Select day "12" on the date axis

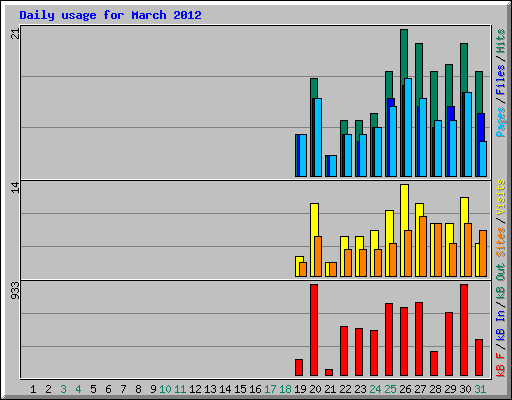coord(195,389)
